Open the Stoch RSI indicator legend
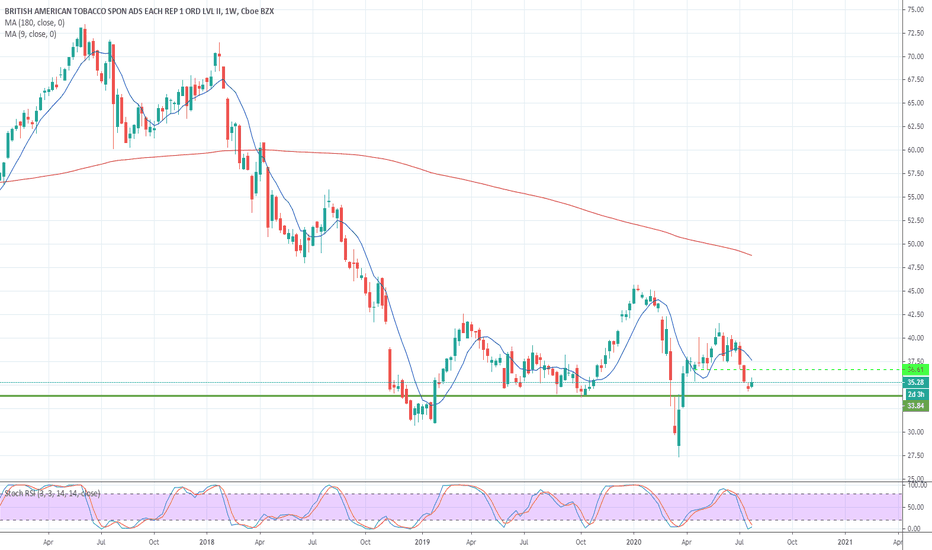 [x=52, y=494]
